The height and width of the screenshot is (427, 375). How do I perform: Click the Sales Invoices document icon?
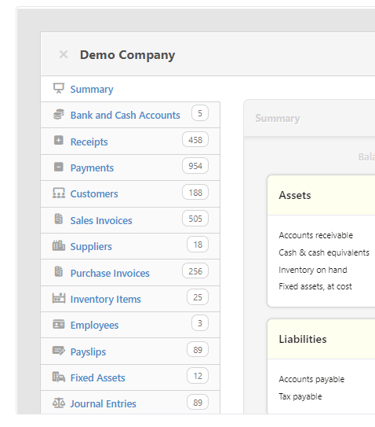coord(59,219)
